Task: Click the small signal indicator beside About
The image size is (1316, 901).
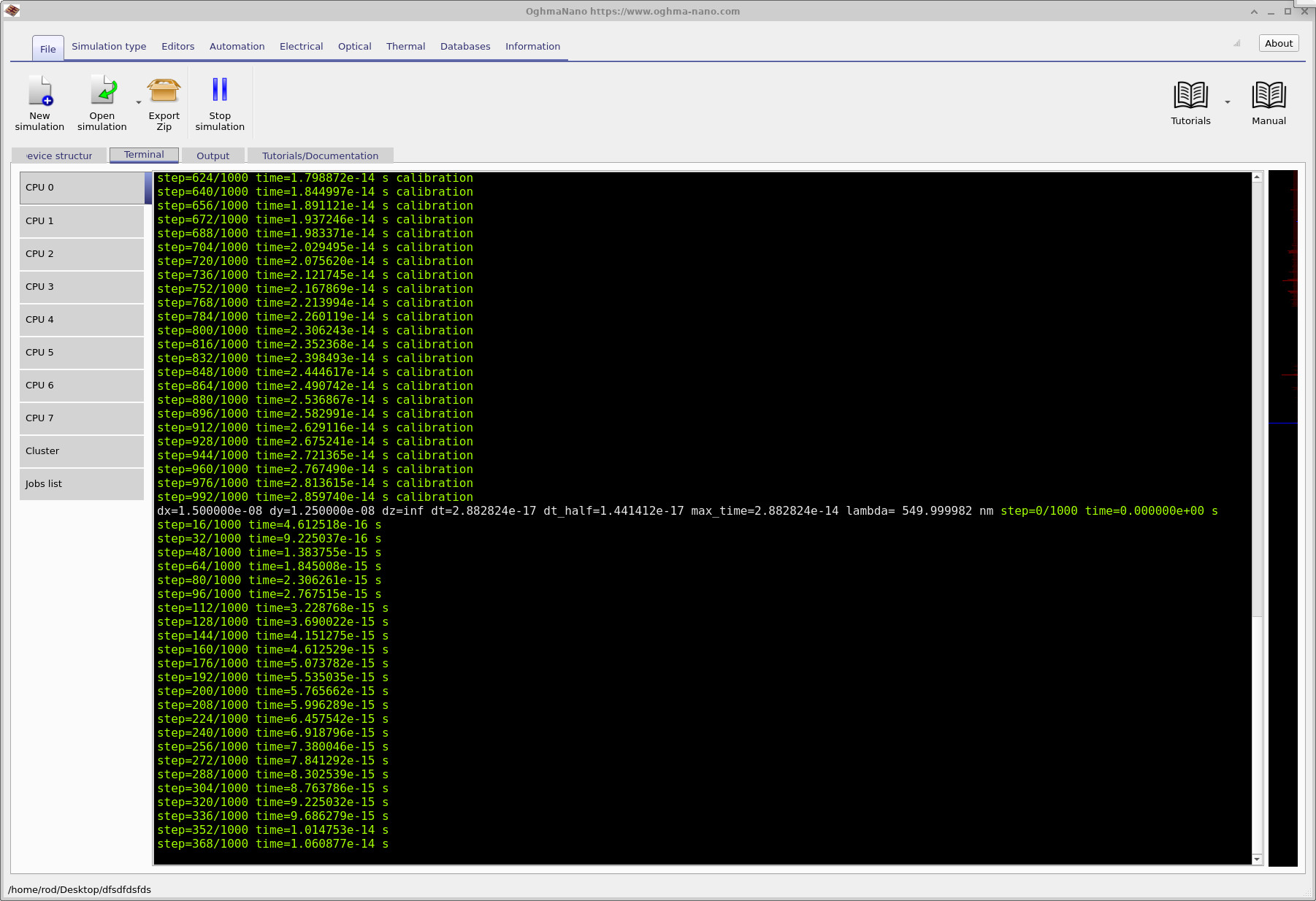Action: [1237, 43]
